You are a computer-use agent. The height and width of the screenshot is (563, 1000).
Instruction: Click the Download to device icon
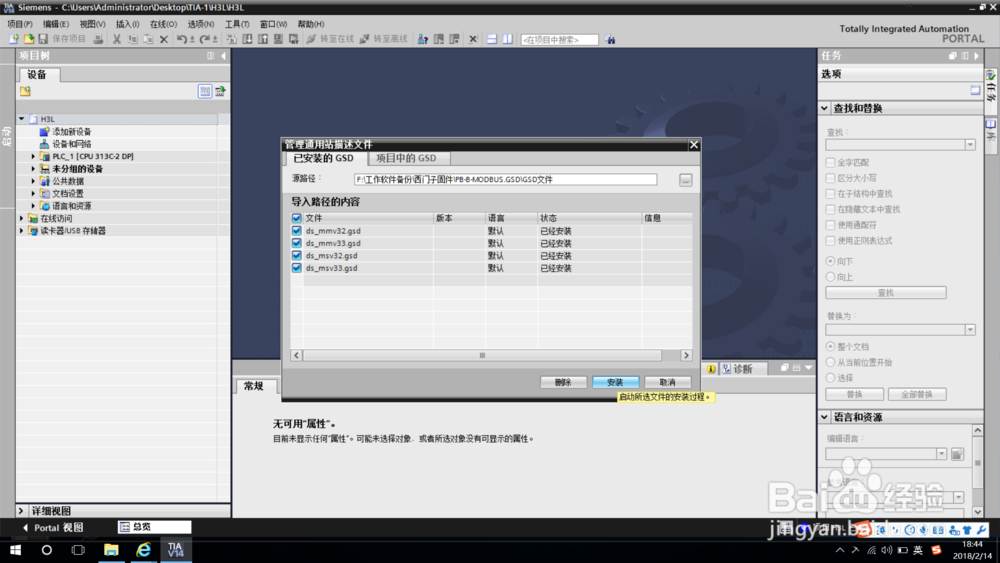tap(247, 40)
